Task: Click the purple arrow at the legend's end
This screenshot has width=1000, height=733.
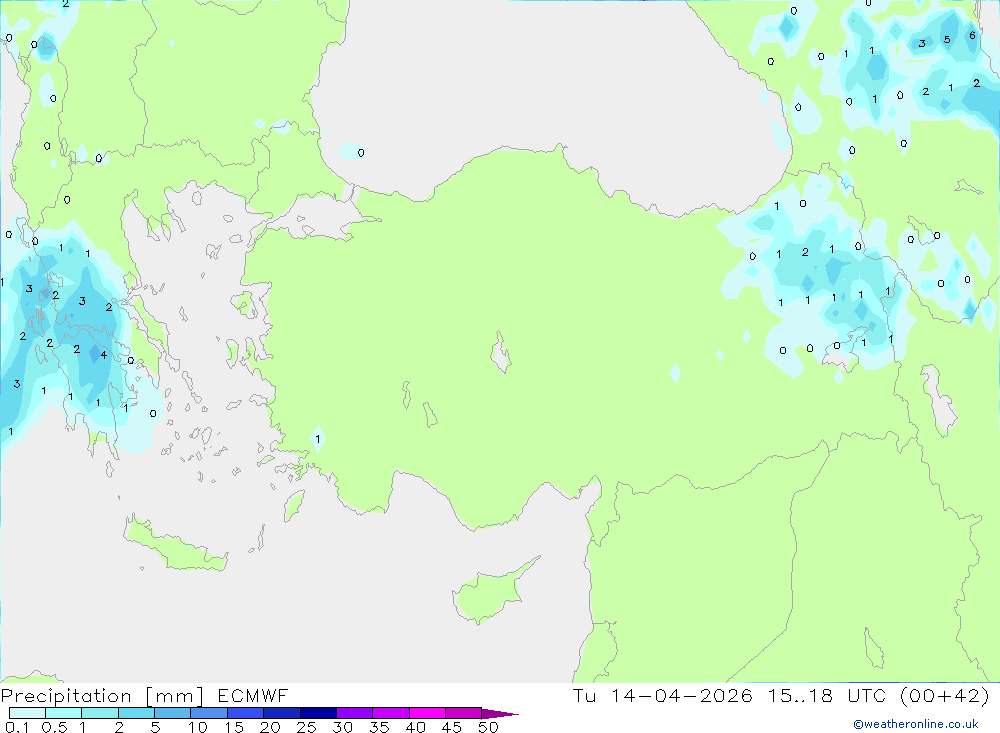Action: coord(500,714)
